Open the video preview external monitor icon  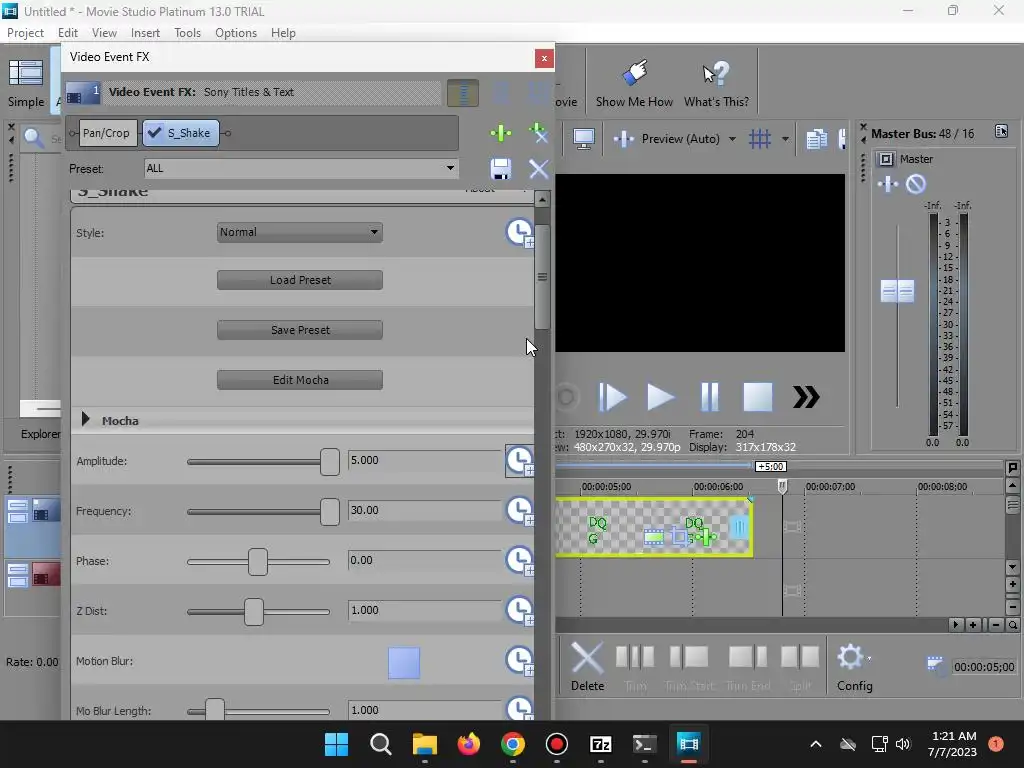(x=583, y=138)
